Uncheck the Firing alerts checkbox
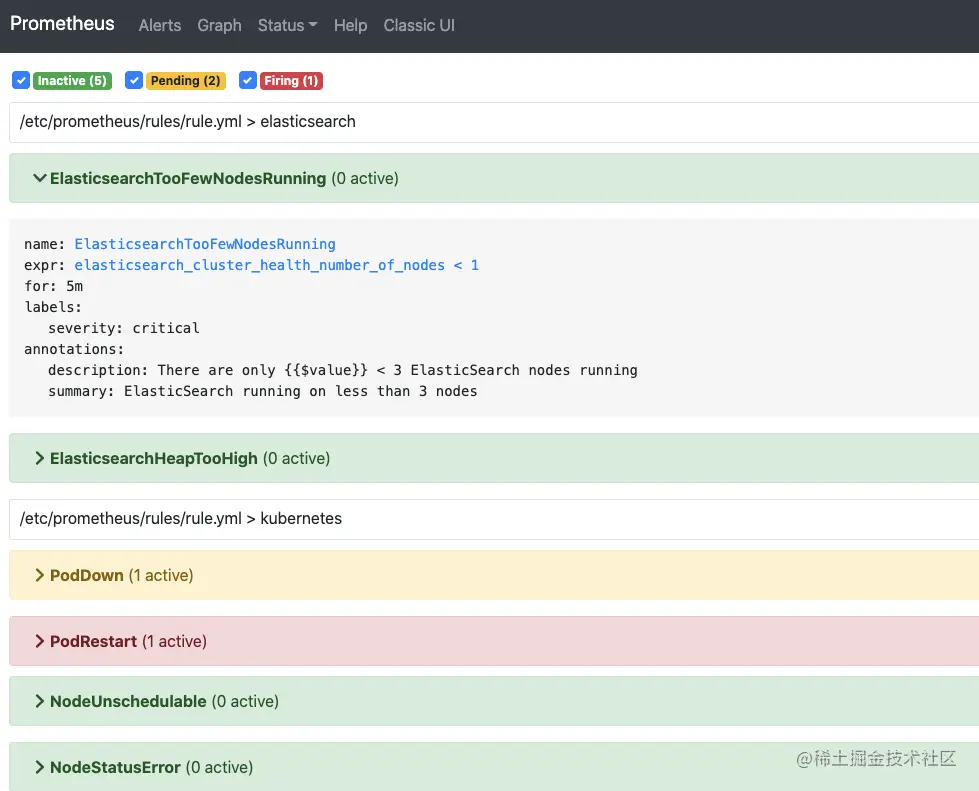This screenshot has height=791, width=979. 248,81
